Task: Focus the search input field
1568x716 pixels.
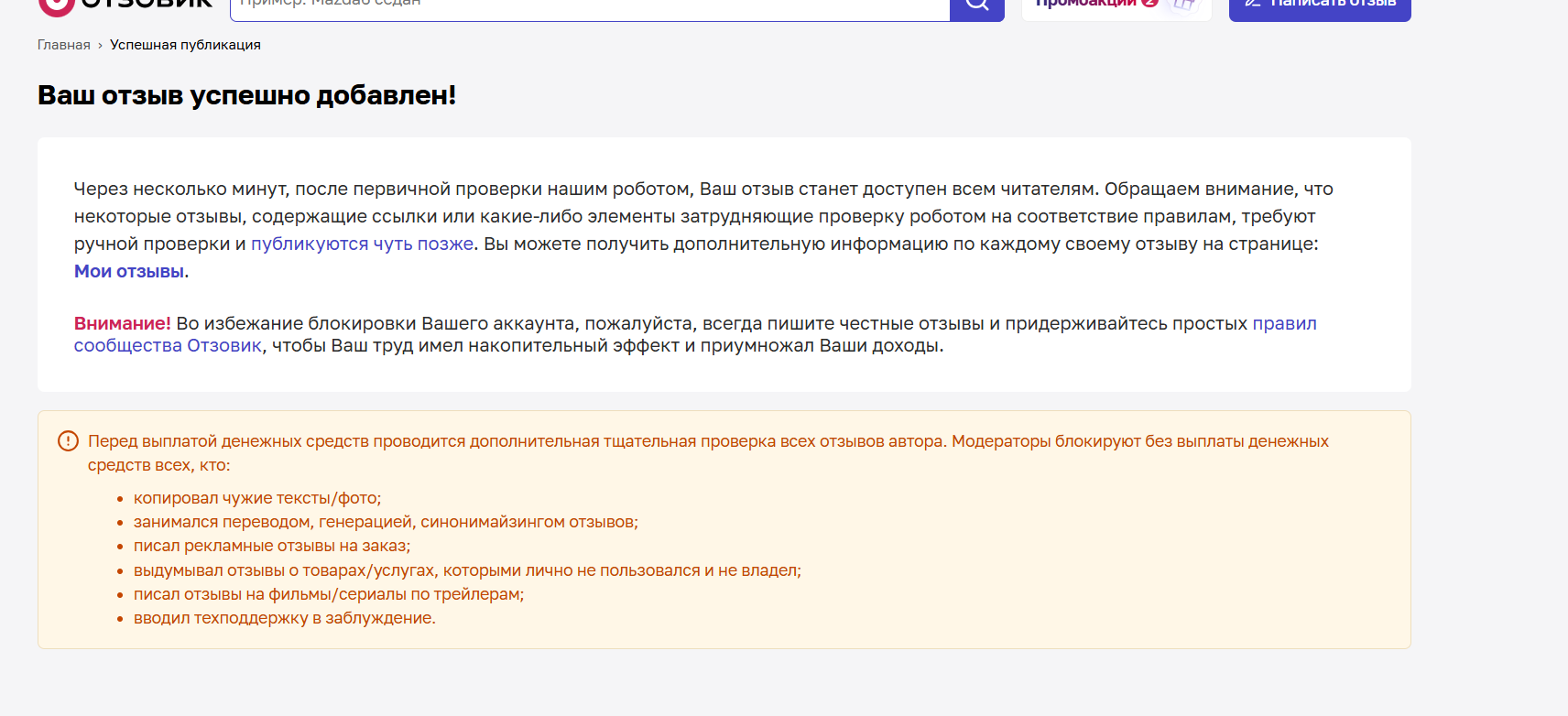Action: (590, 8)
